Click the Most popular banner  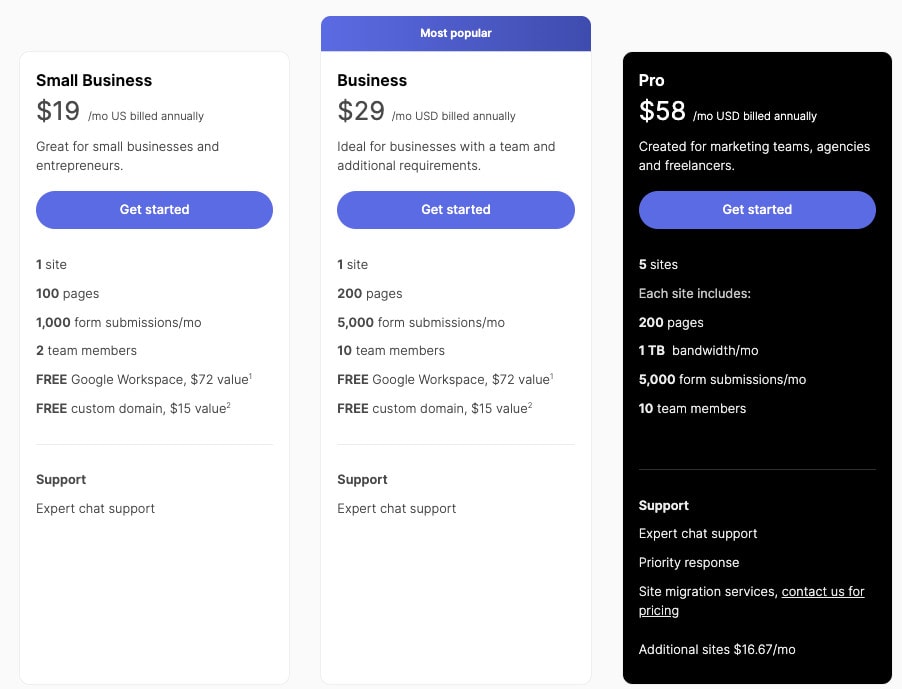(455, 32)
